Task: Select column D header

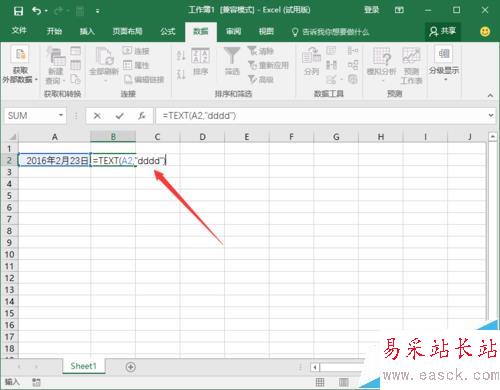Action: coord(202,137)
